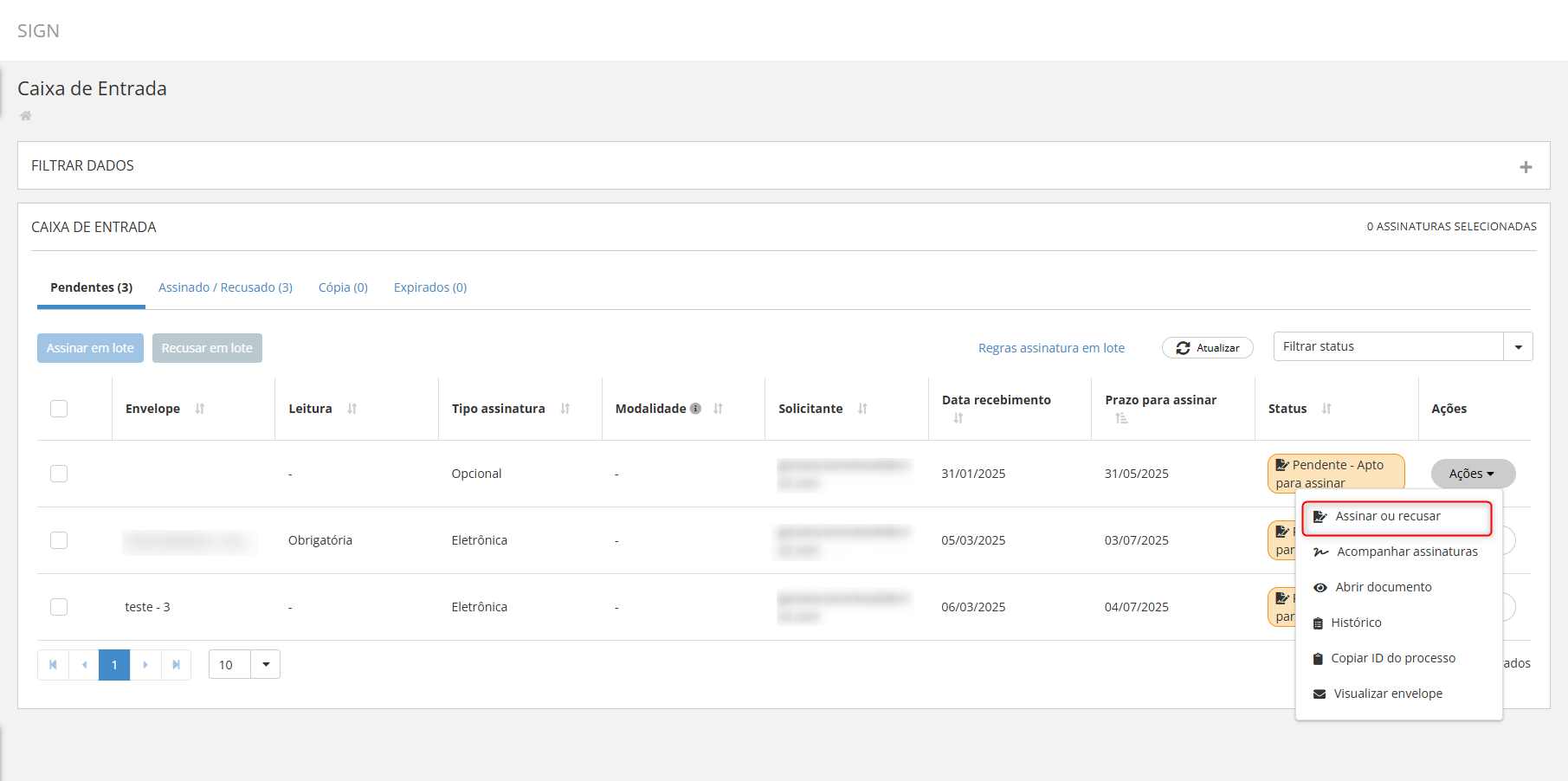
Task: Click the Solicitante column sort icon
Action: point(863,409)
